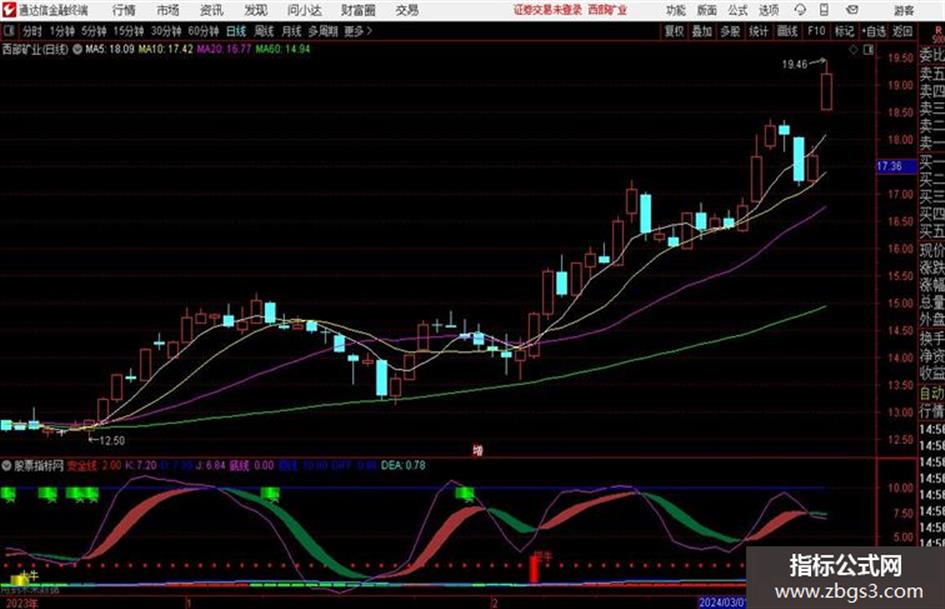Screen dimensions: 945x609
Task: Click the 标记 mark toolbar button
Action: pos(844,31)
